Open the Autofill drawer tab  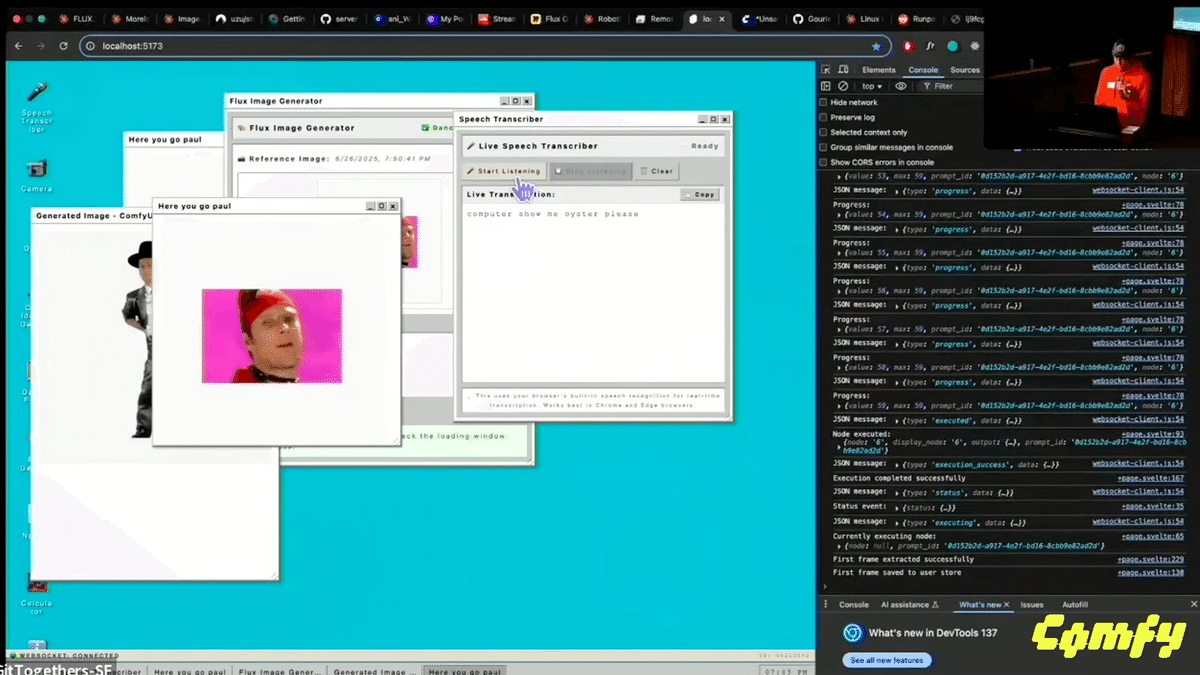tap(1075, 605)
